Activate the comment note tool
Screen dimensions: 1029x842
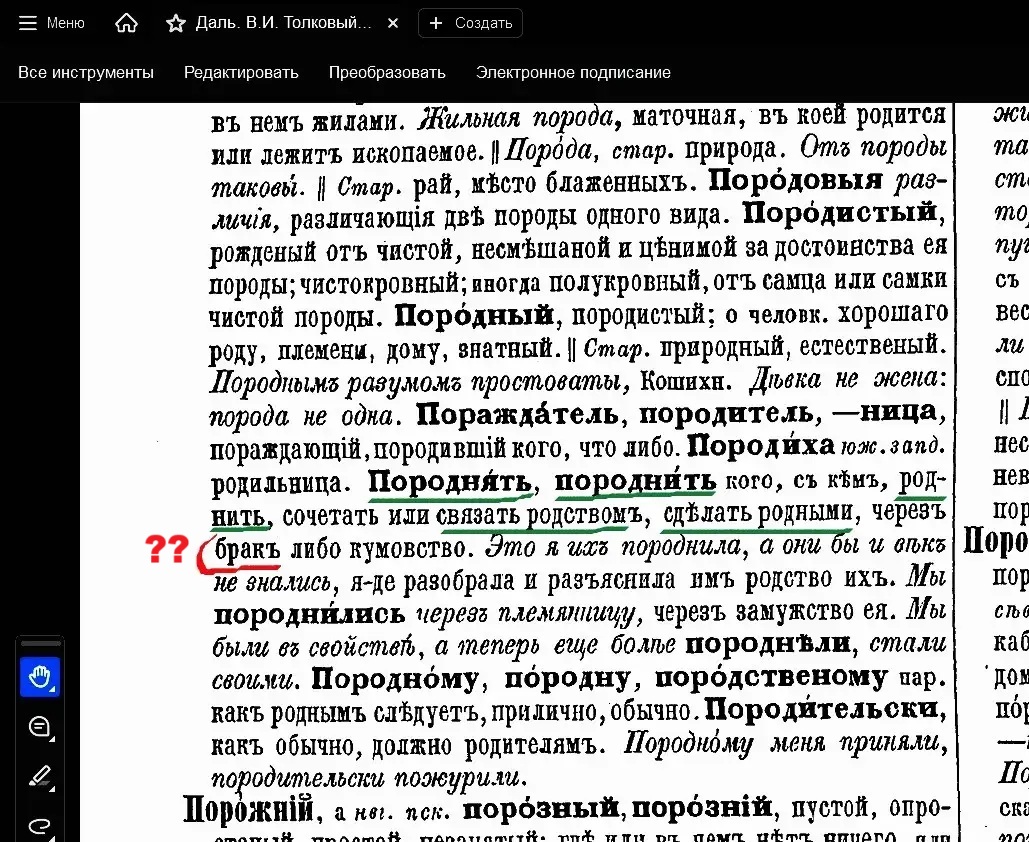point(40,727)
